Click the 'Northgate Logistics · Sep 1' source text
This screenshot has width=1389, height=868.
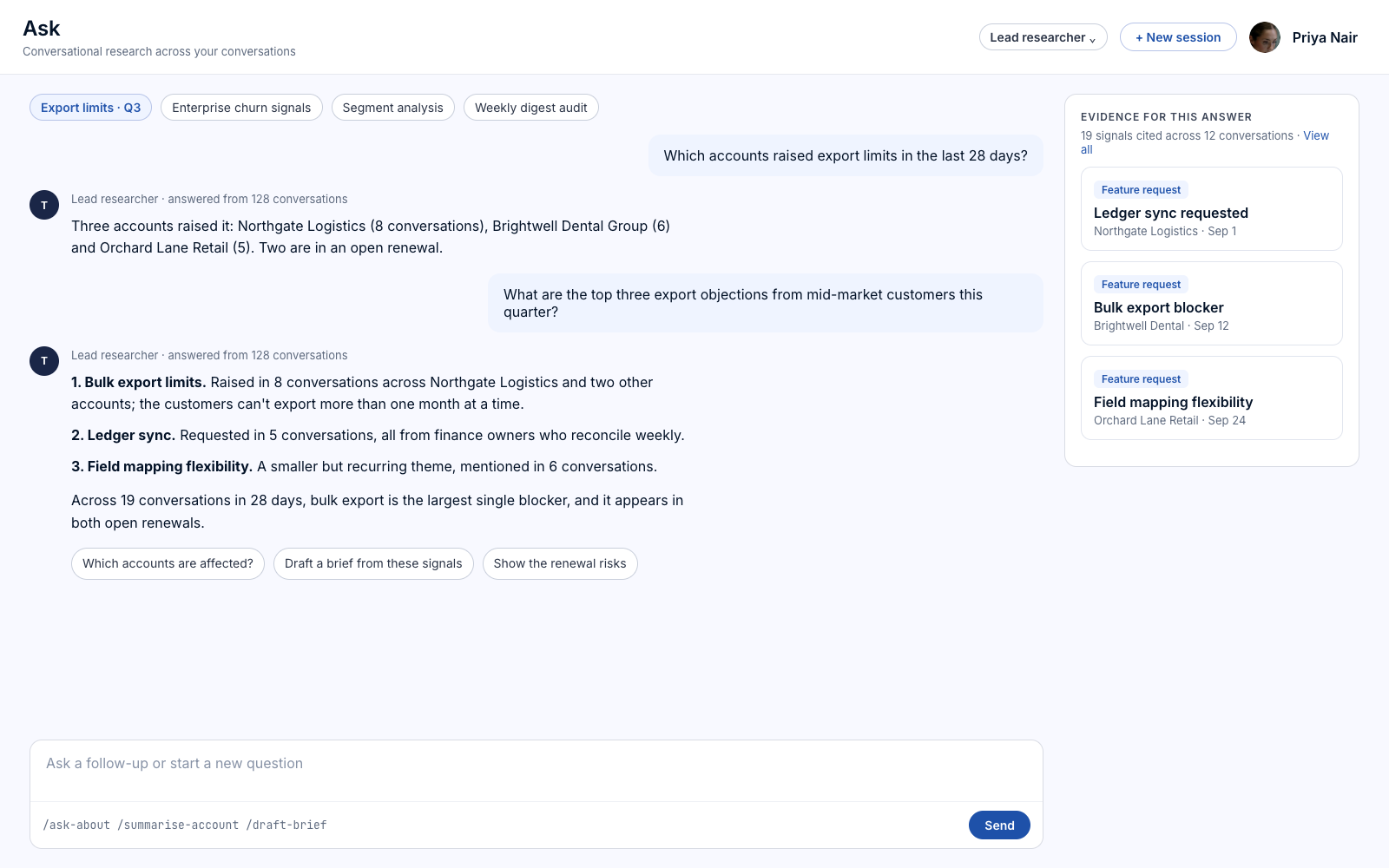click(x=1165, y=231)
